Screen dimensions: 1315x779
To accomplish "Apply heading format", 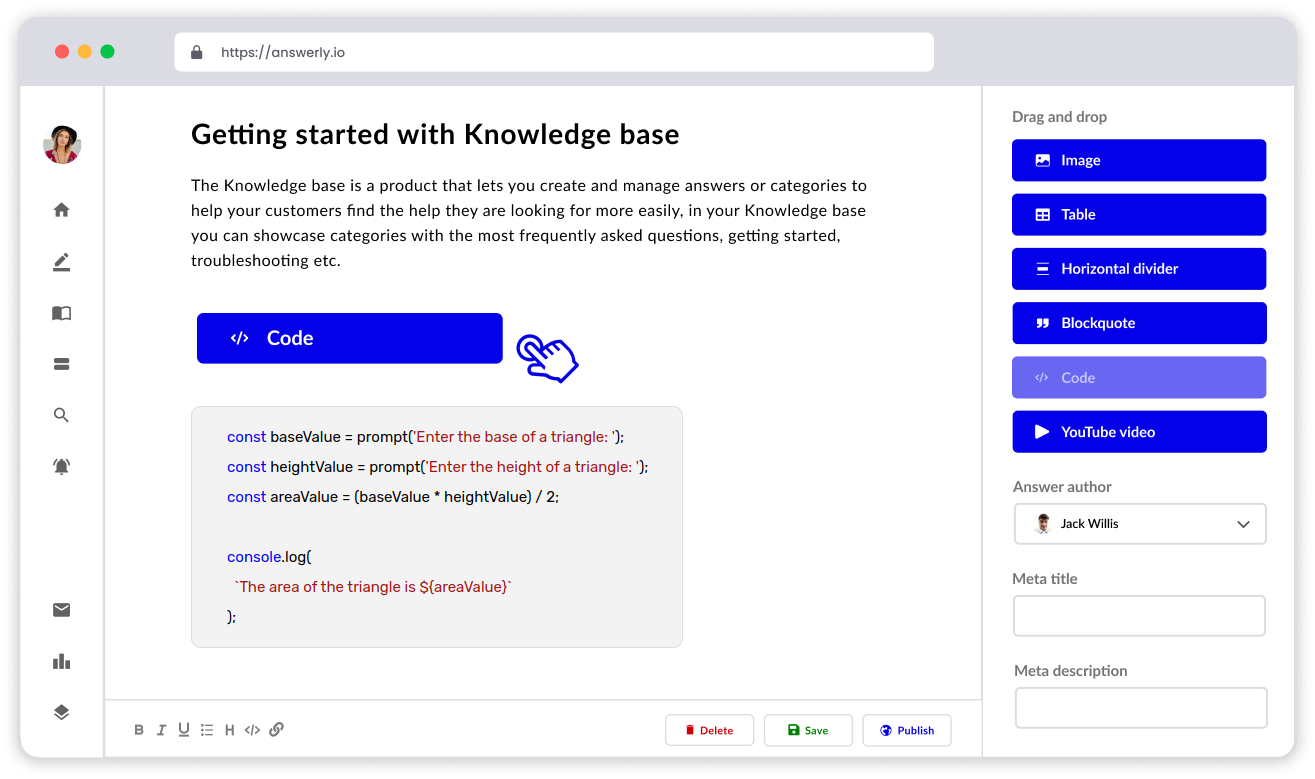I will click(229, 730).
